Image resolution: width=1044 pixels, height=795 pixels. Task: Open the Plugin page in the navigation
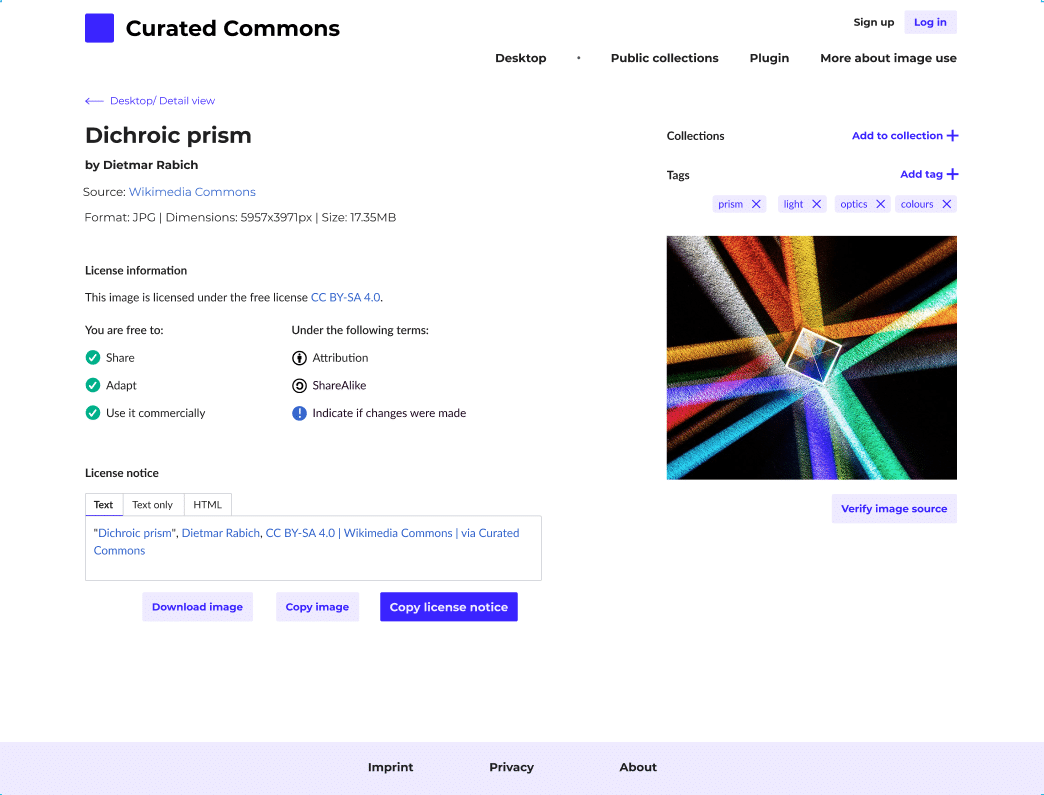pos(769,58)
